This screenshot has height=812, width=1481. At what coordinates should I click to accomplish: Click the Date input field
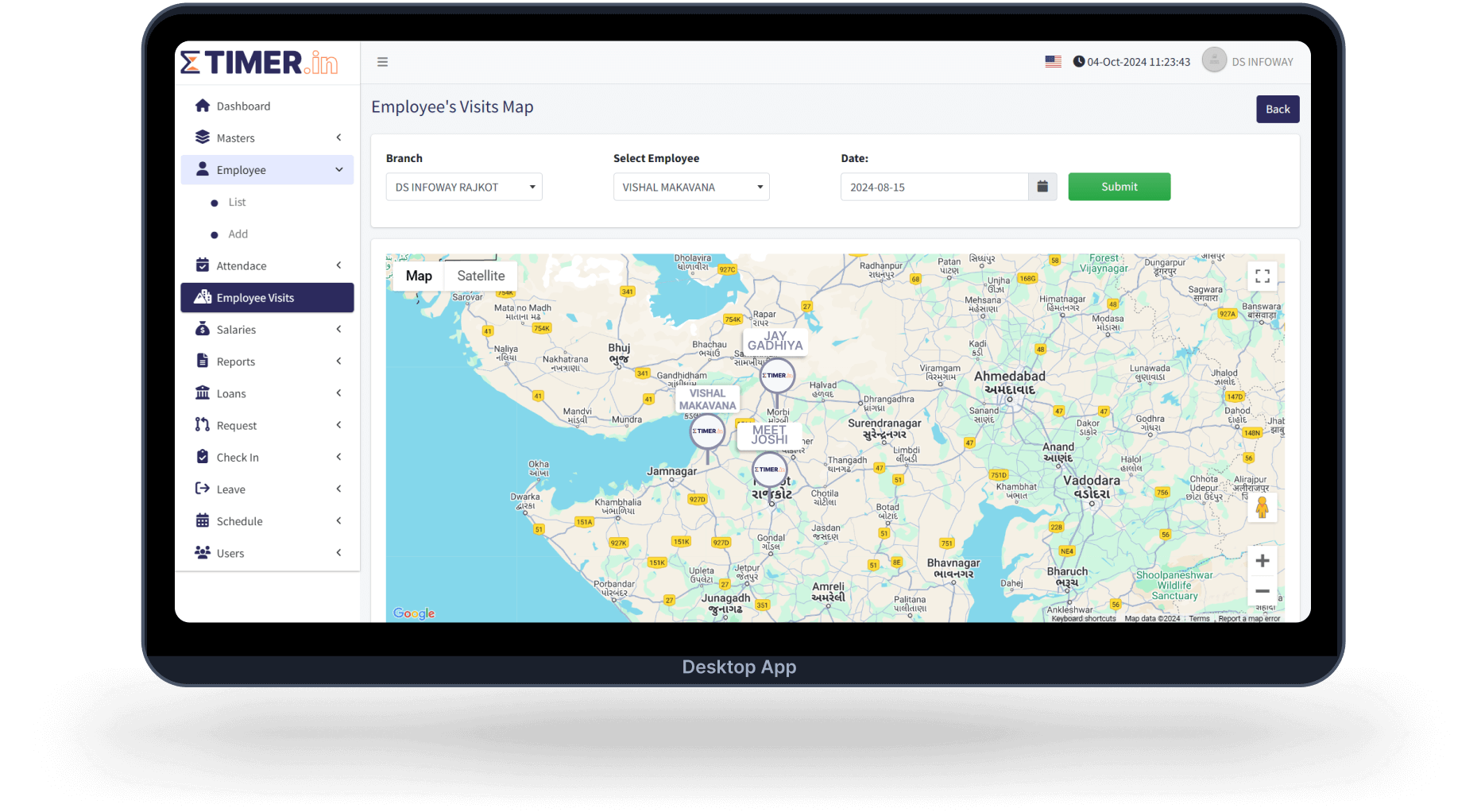pyautogui.click(x=934, y=187)
